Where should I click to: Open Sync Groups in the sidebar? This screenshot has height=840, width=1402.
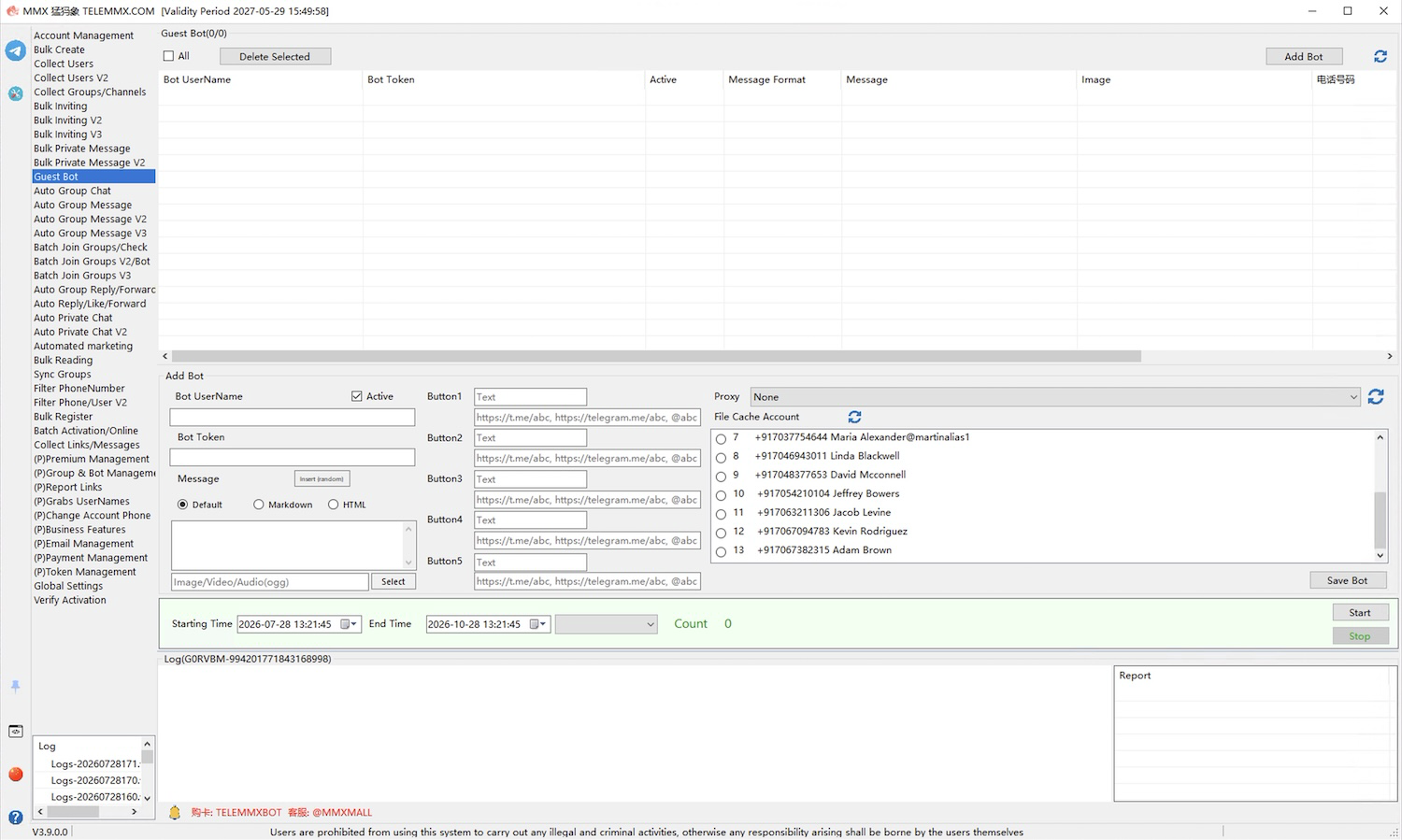click(x=63, y=374)
